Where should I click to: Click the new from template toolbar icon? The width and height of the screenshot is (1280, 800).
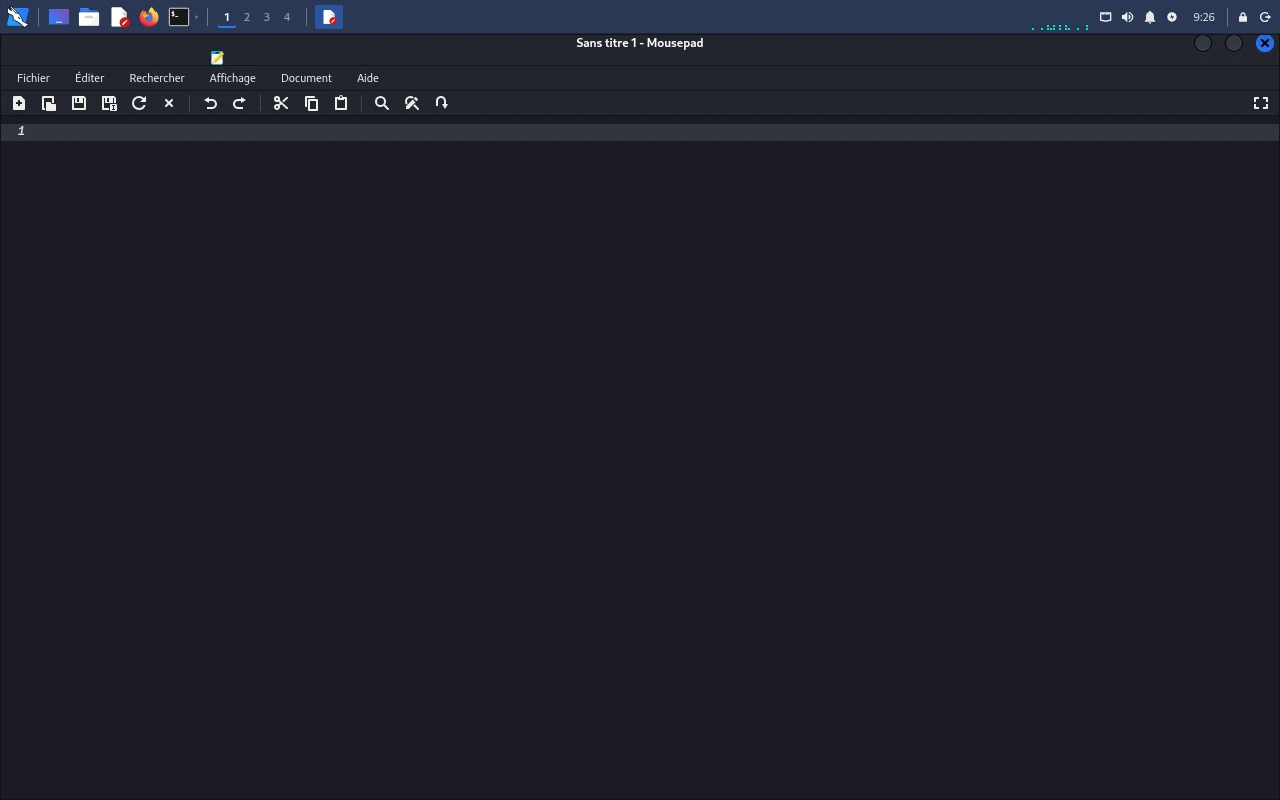[x=49, y=103]
